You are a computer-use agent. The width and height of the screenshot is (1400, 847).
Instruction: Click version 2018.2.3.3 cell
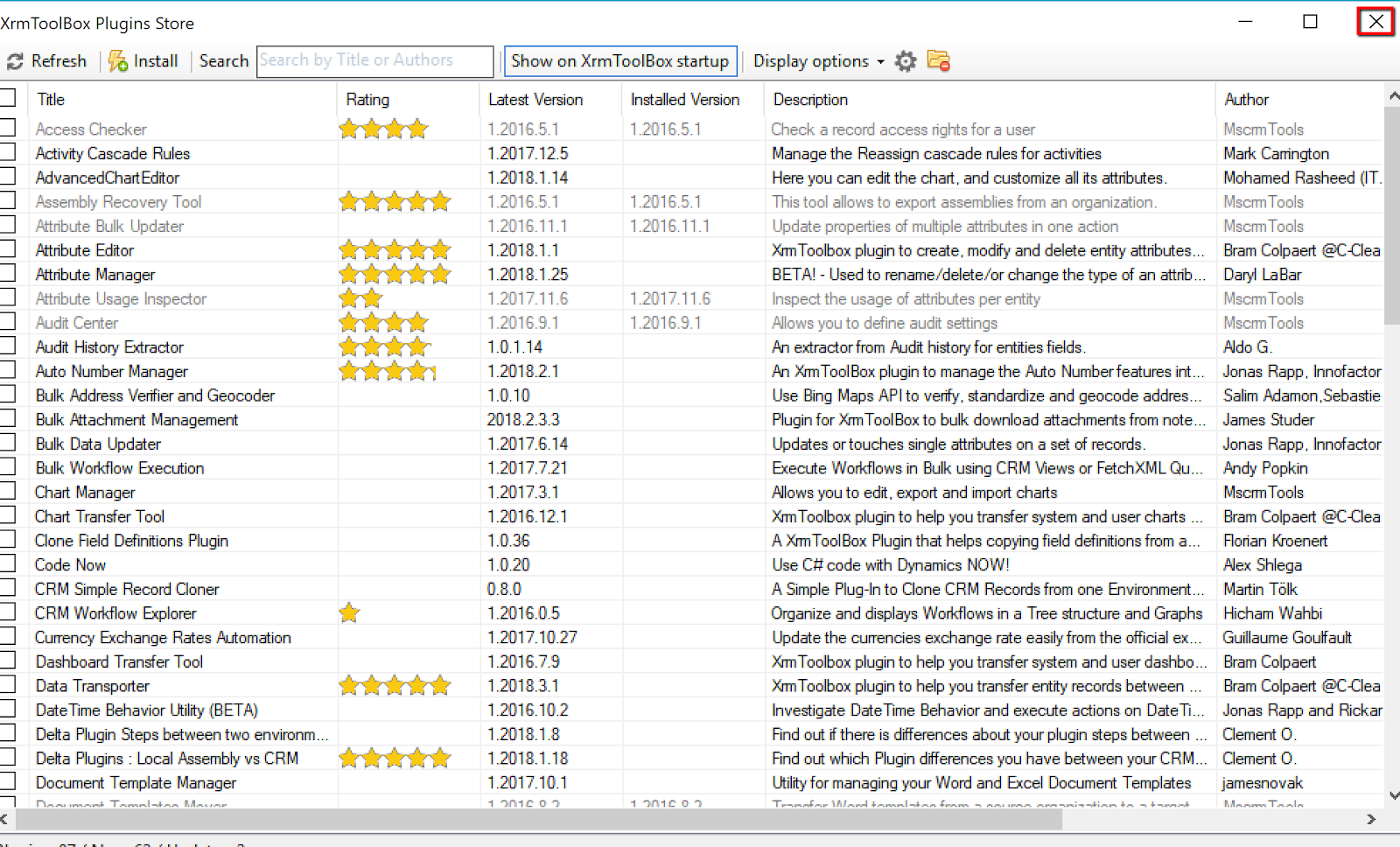point(523,420)
